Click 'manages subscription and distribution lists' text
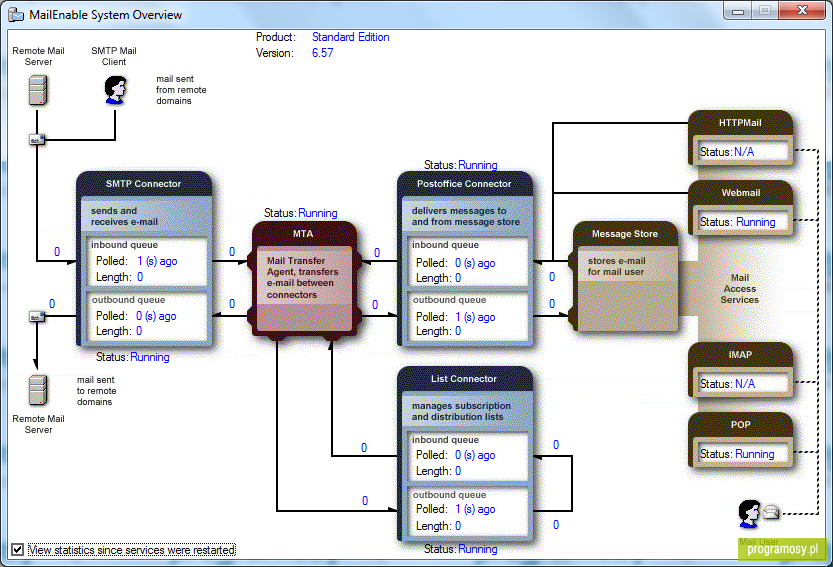833x567 pixels. (x=461, y=411)
